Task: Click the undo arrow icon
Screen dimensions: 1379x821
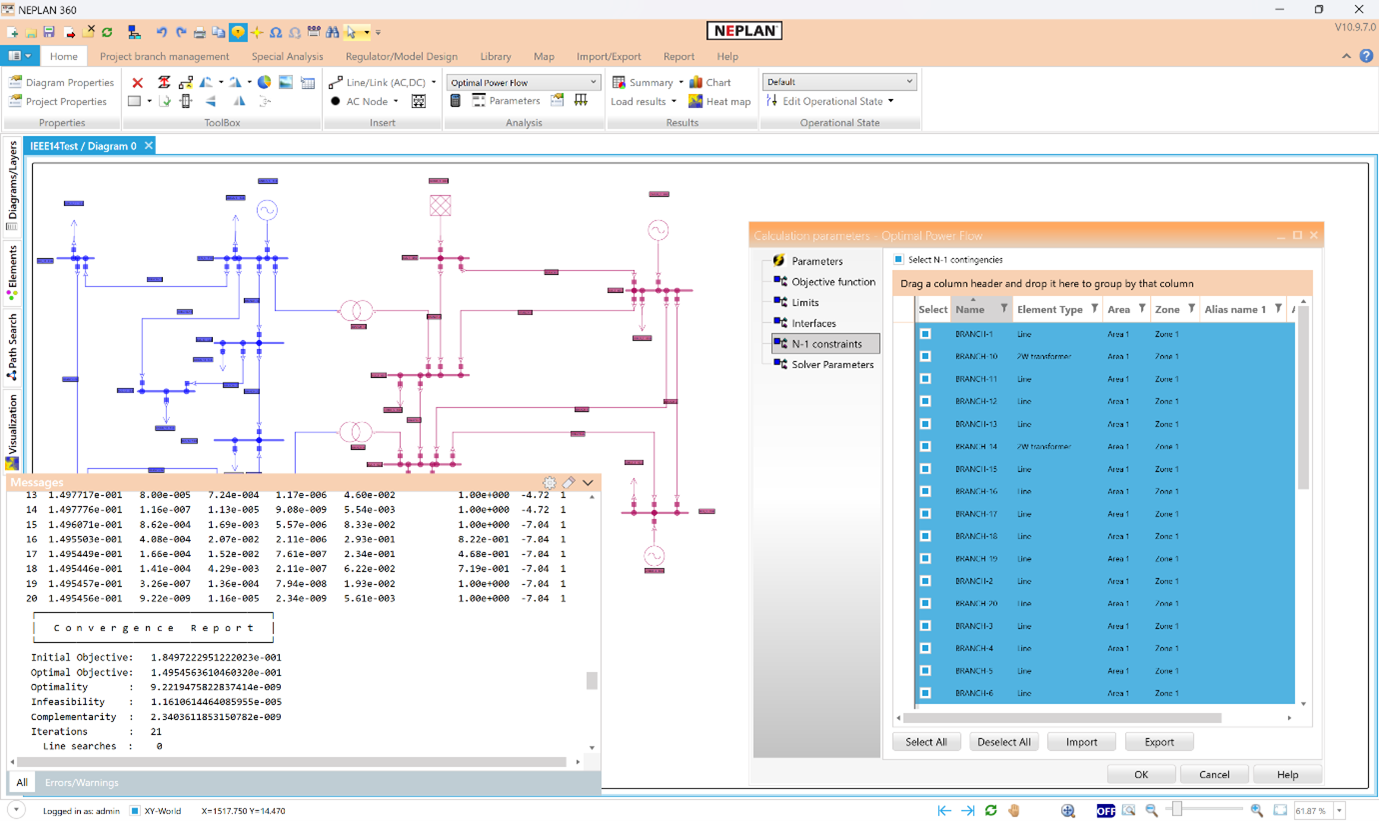Action: [x=161, y=32]
